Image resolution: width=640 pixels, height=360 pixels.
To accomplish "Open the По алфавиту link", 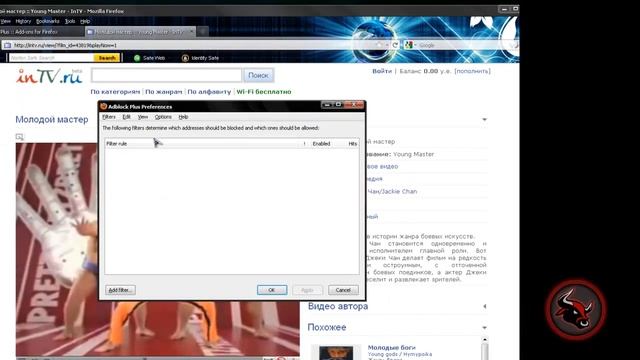I will click(209, 92).
